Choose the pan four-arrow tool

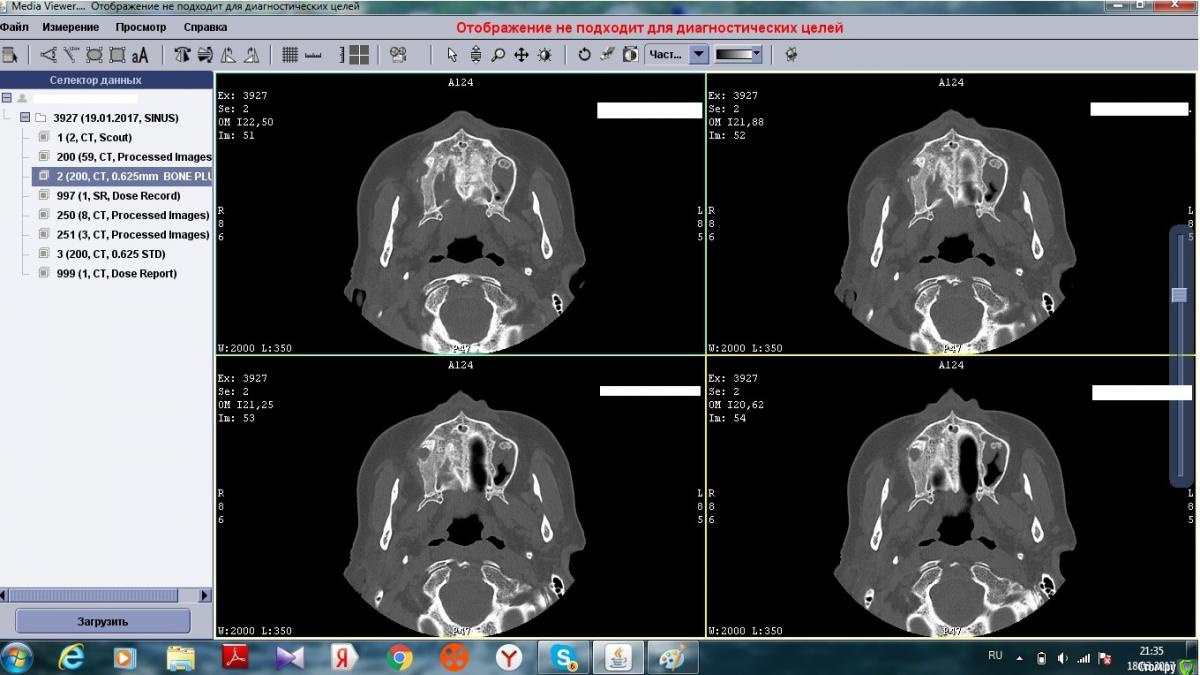[x=520, y=55]
